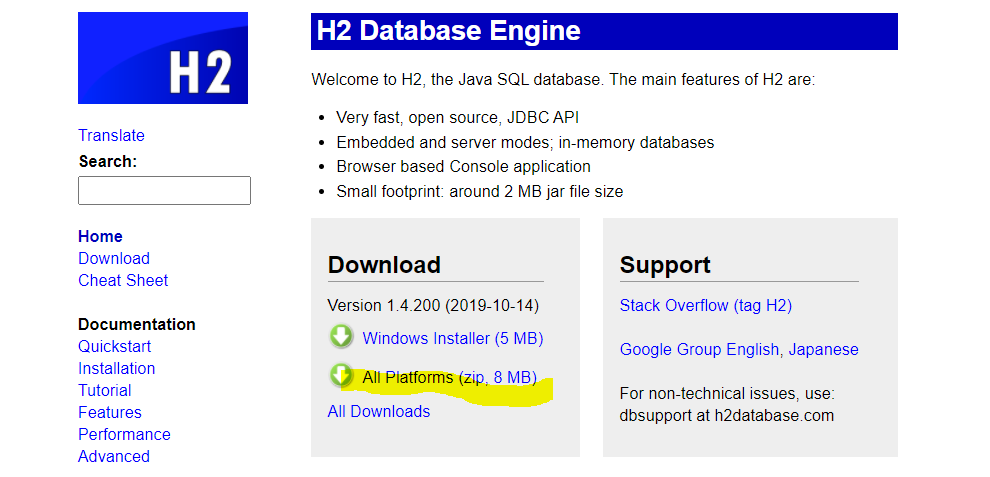Click the "Welcome to H2" intro sentence
Screen dimensions: 990x477
pyautogui.click(x=563, y=80)
